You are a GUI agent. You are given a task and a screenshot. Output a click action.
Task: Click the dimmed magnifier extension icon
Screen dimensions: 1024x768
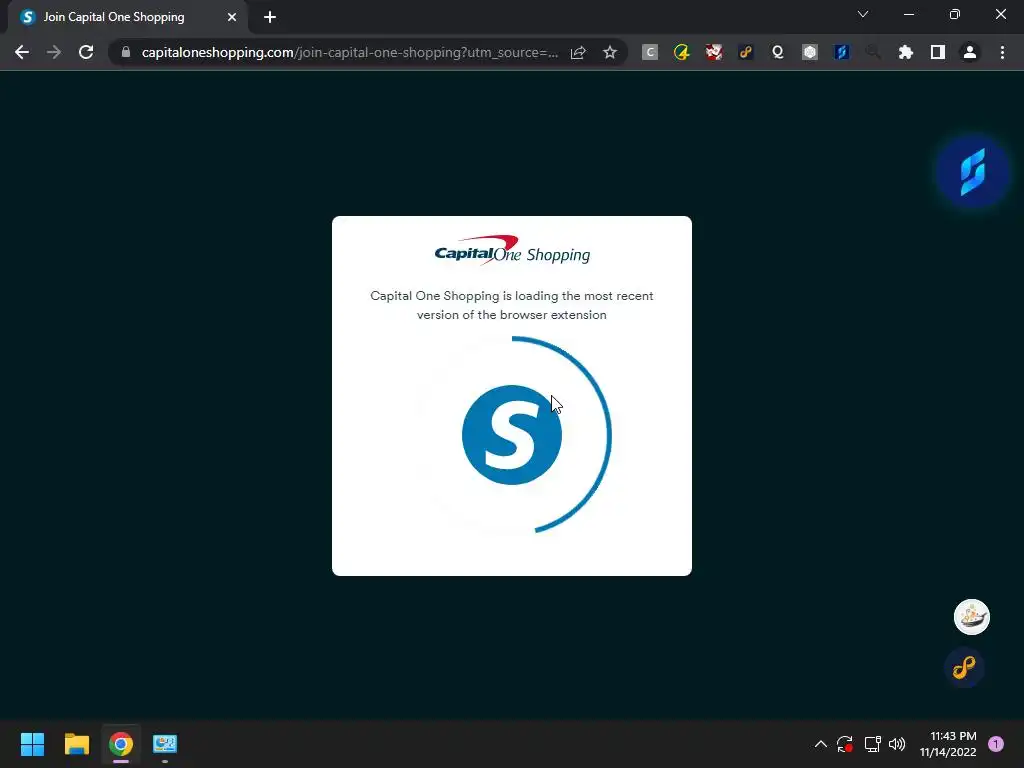[873, 52]
